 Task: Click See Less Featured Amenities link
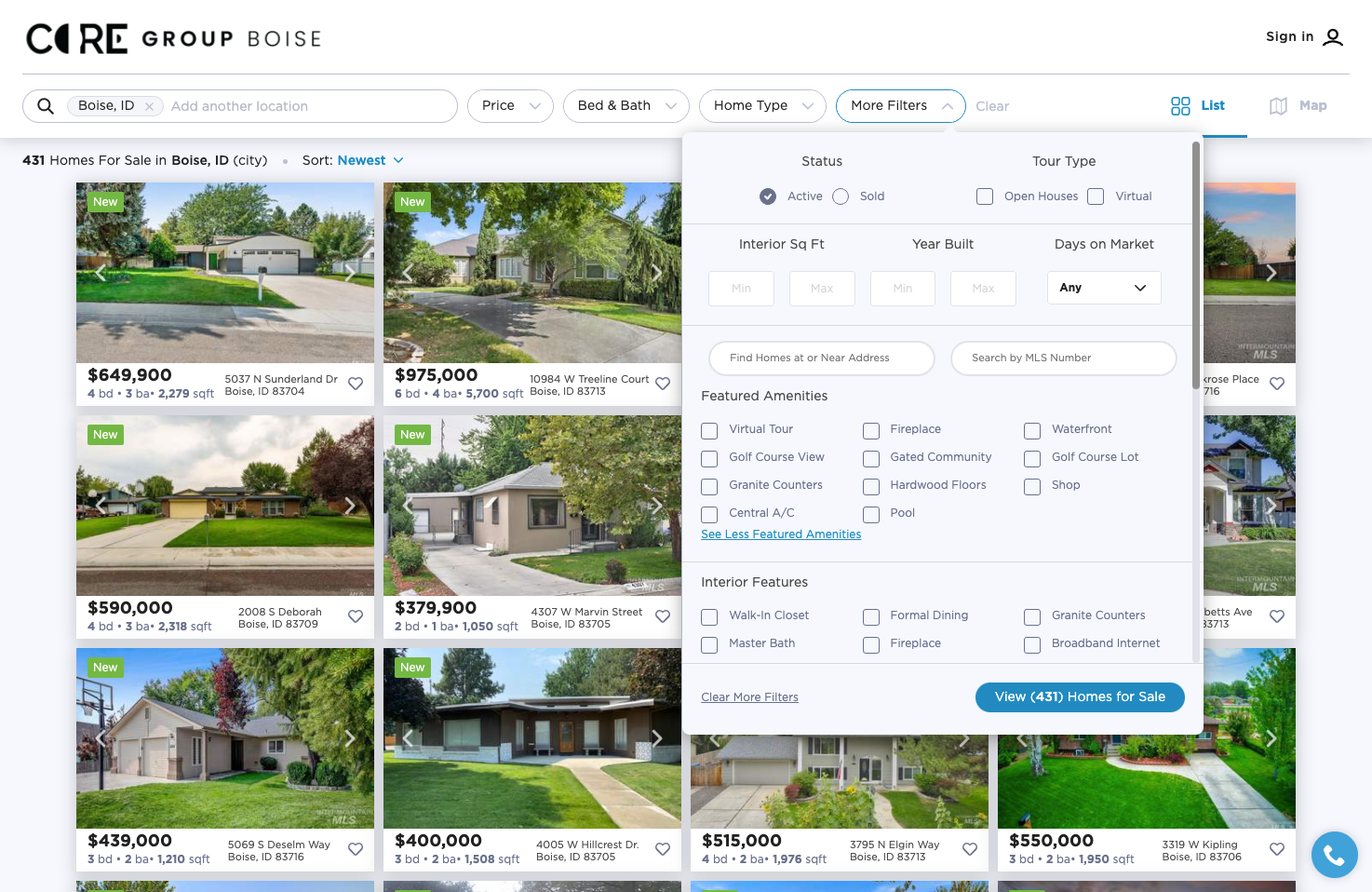pos(781,534)
